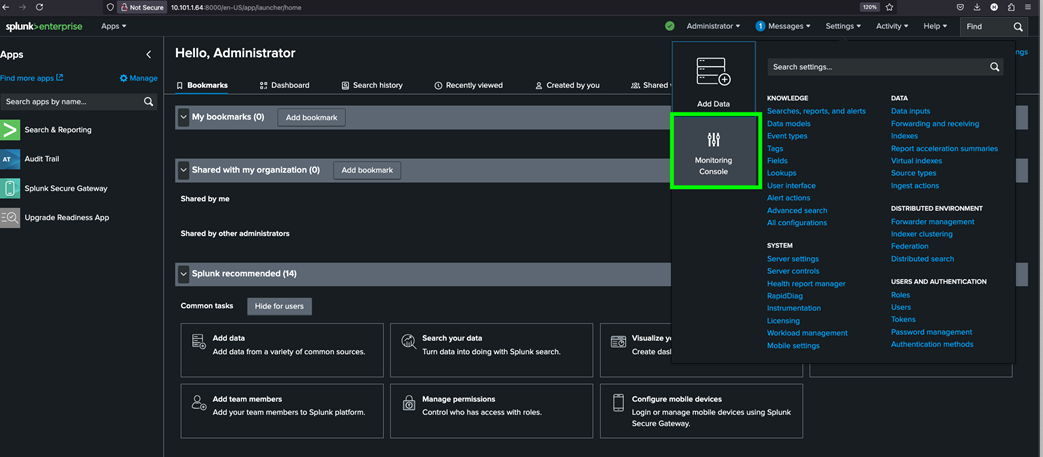
Task: Click the Find input box
Action: tap(994, 27)
